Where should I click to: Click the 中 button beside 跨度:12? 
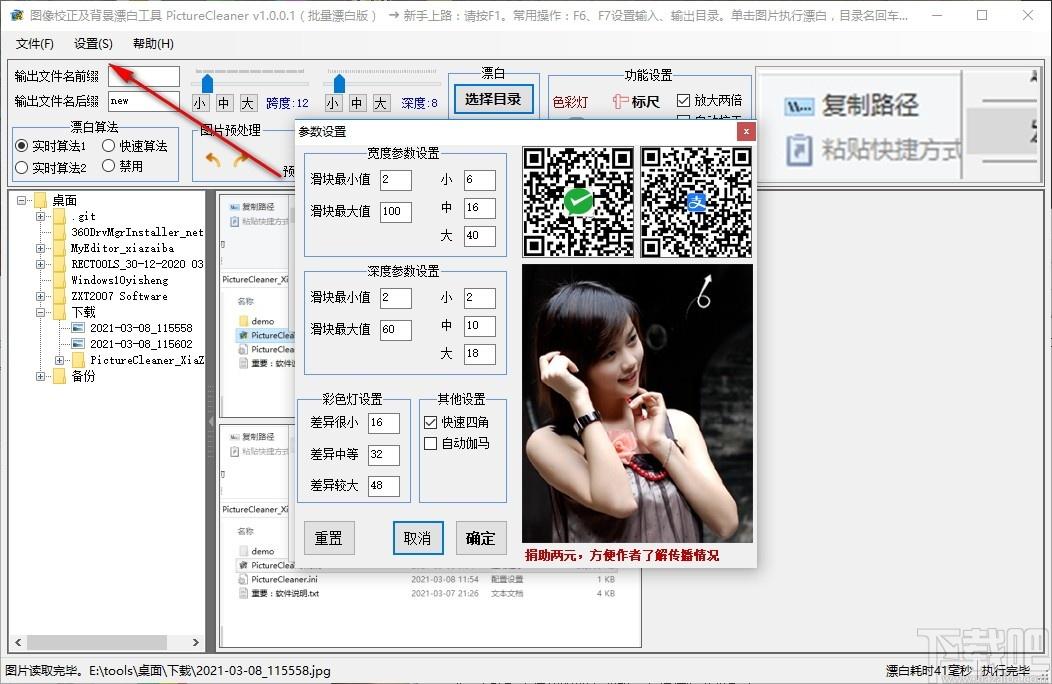(224, 103)
